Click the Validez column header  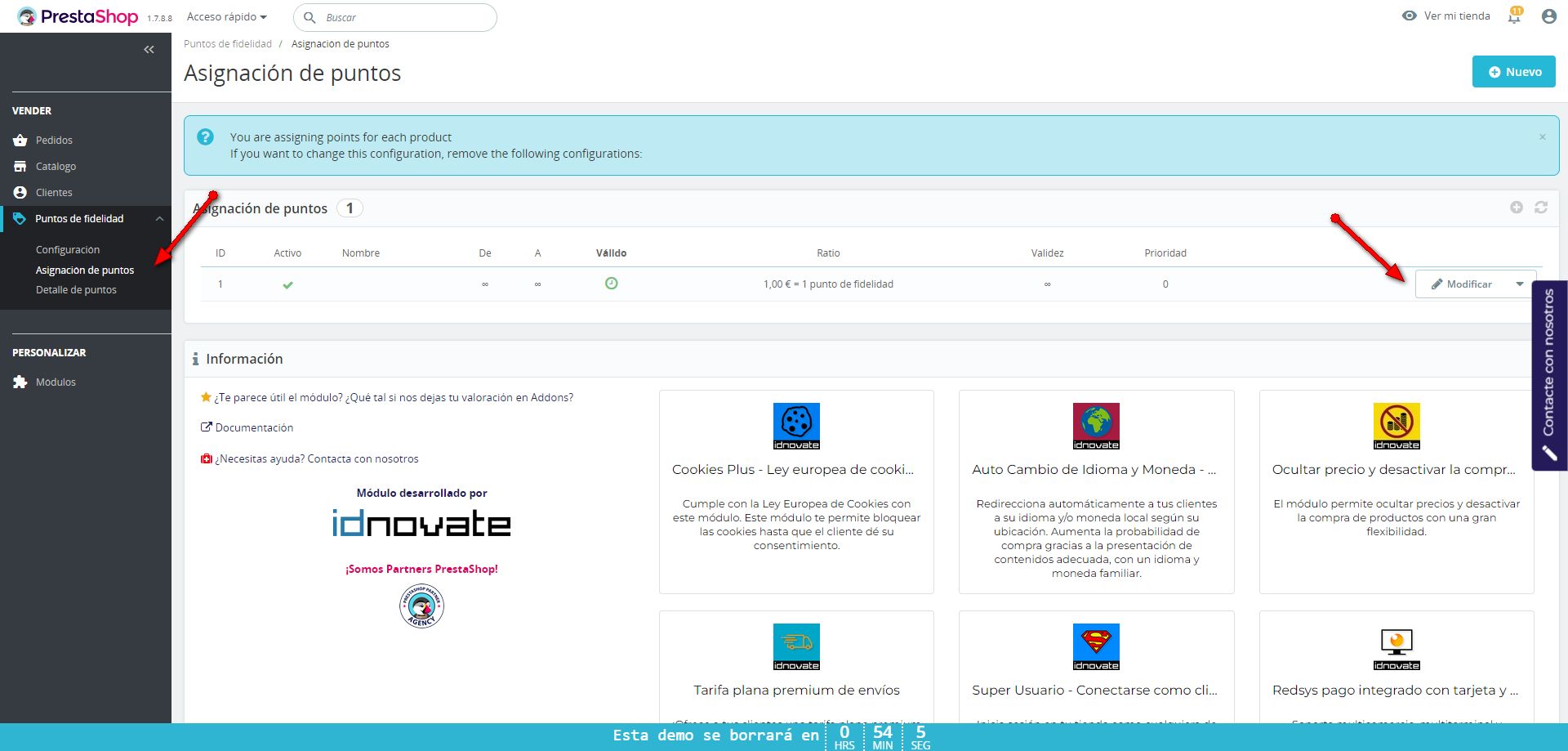(1047, 253)
